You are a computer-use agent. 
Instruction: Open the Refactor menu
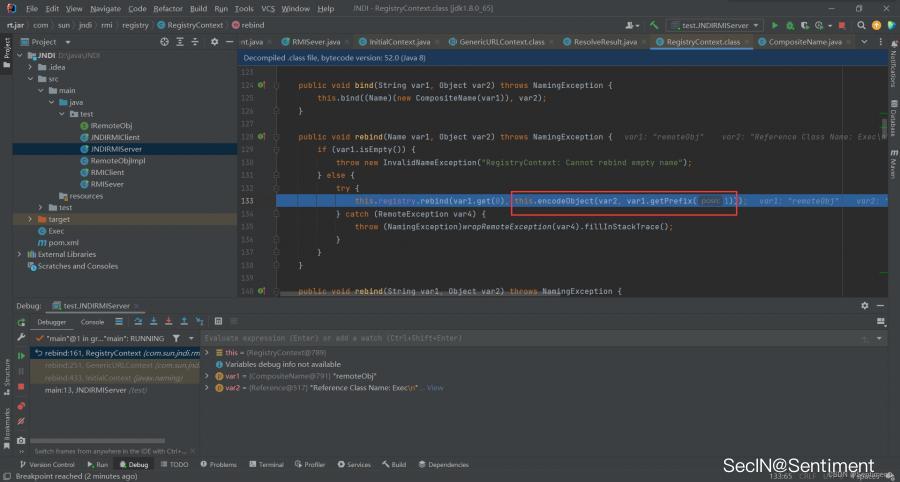pos(168,8)
